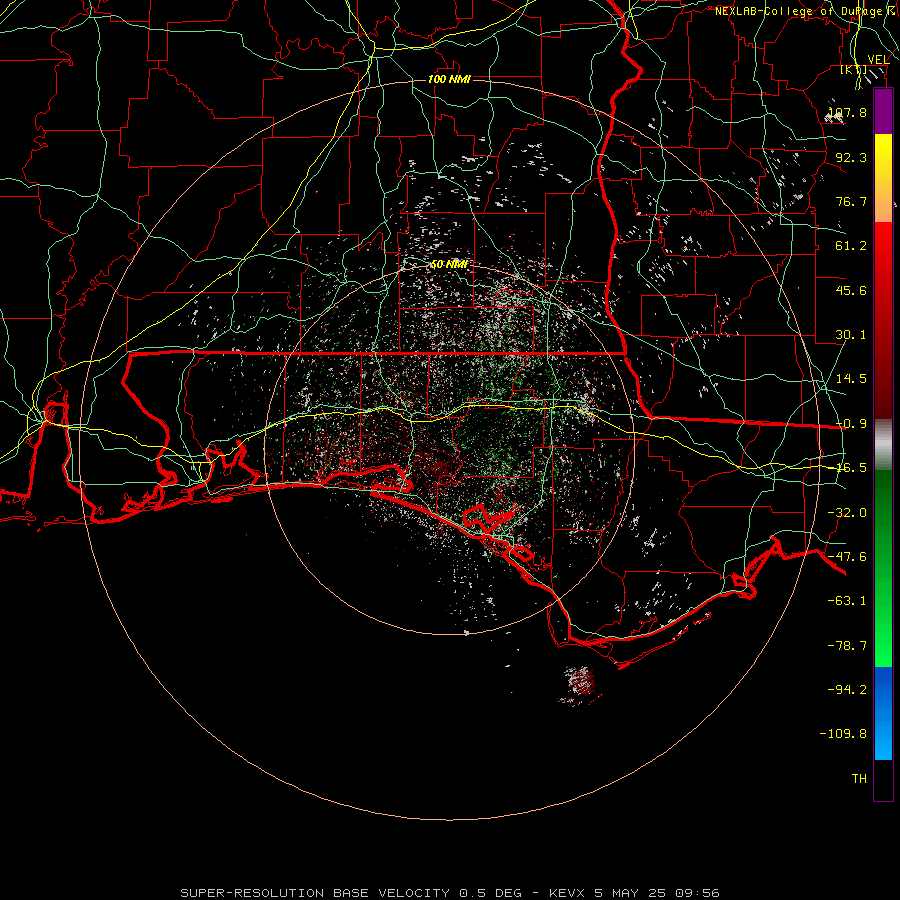Select the -0.9 velocity scale value
The image size is (900, 900).
pyautogui.click(x=851, y=424)
